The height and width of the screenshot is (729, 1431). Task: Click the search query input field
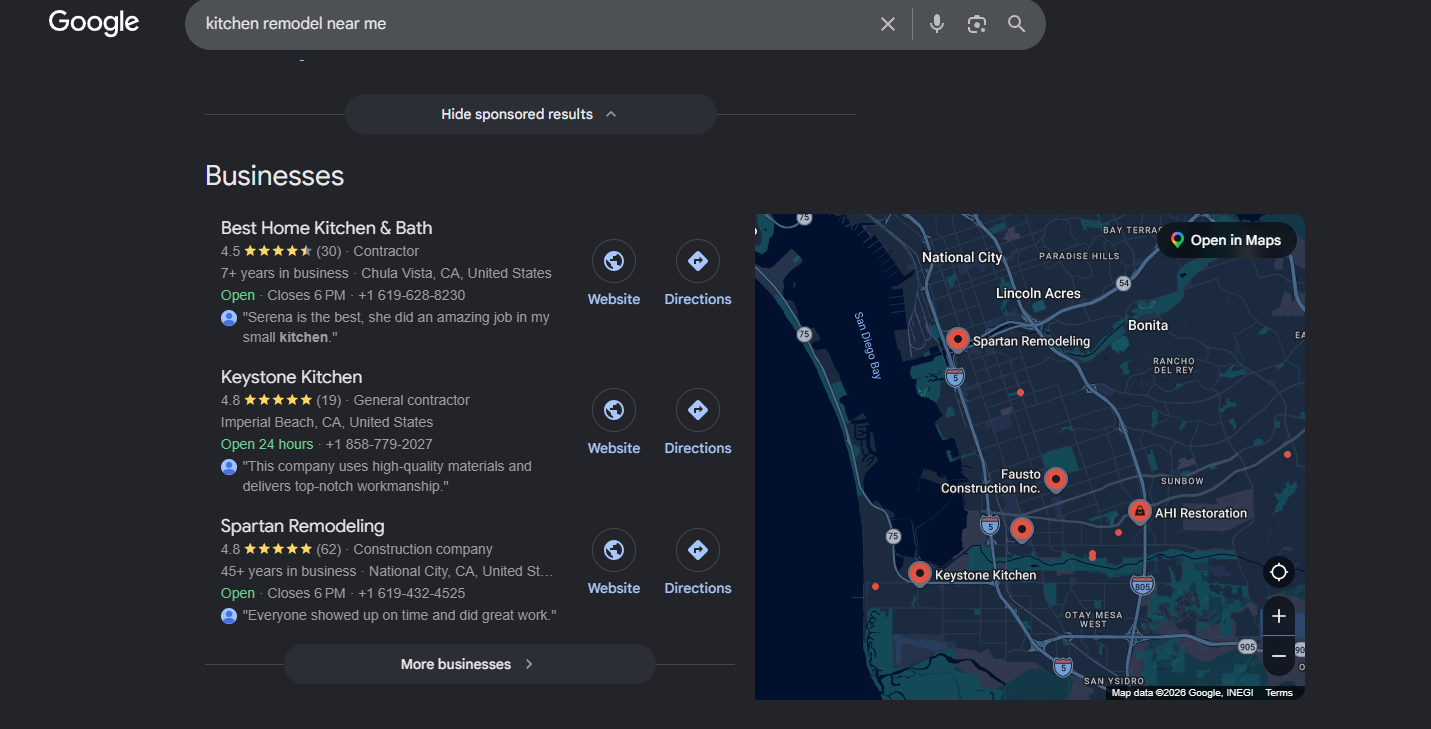pyautogui.click(x=530, y=24)
